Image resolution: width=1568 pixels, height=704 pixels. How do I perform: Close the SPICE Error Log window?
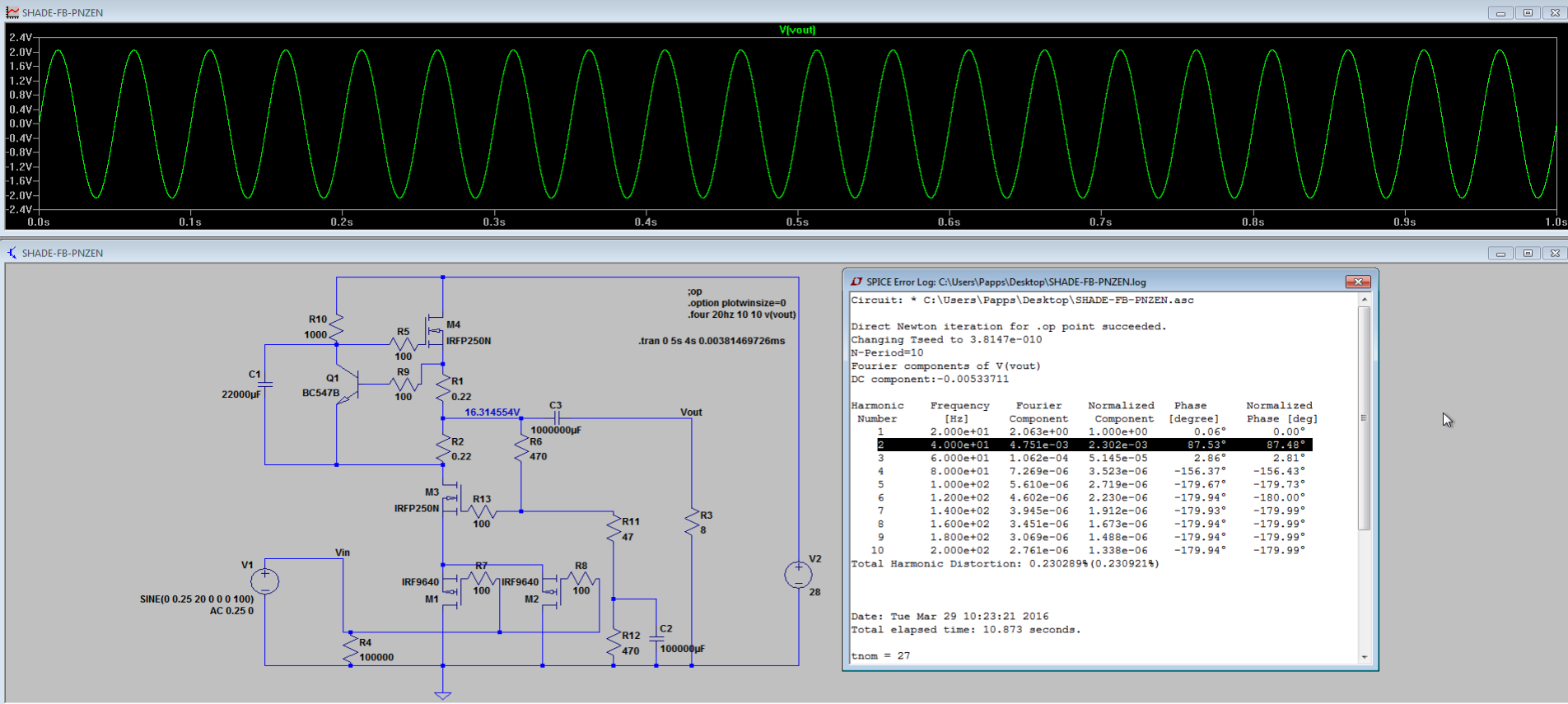click(1357, 282)
